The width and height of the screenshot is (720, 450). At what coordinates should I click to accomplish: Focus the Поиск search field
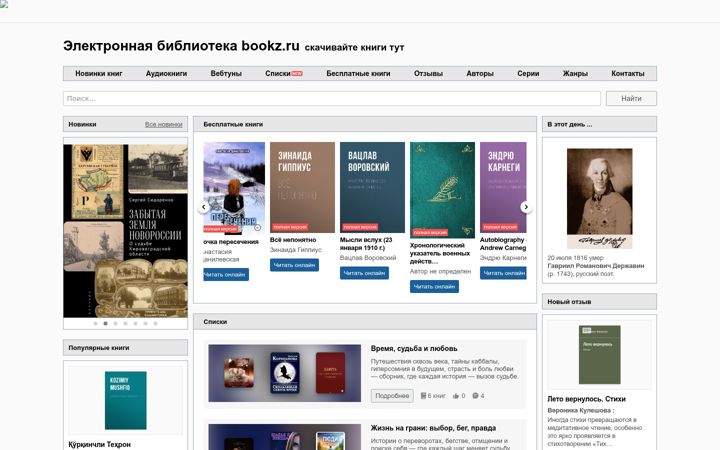click(x=332, y=98)
